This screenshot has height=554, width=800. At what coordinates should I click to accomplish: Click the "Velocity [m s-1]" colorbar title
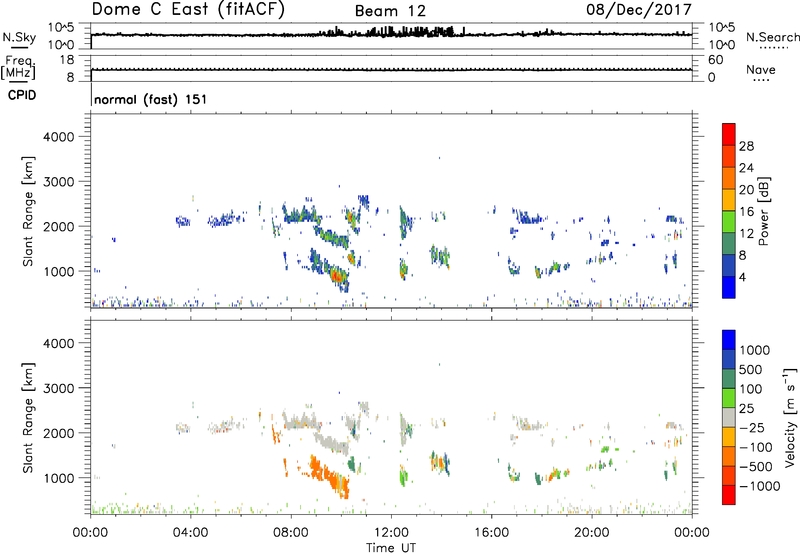pyautogui.click(x=790, y=417)
